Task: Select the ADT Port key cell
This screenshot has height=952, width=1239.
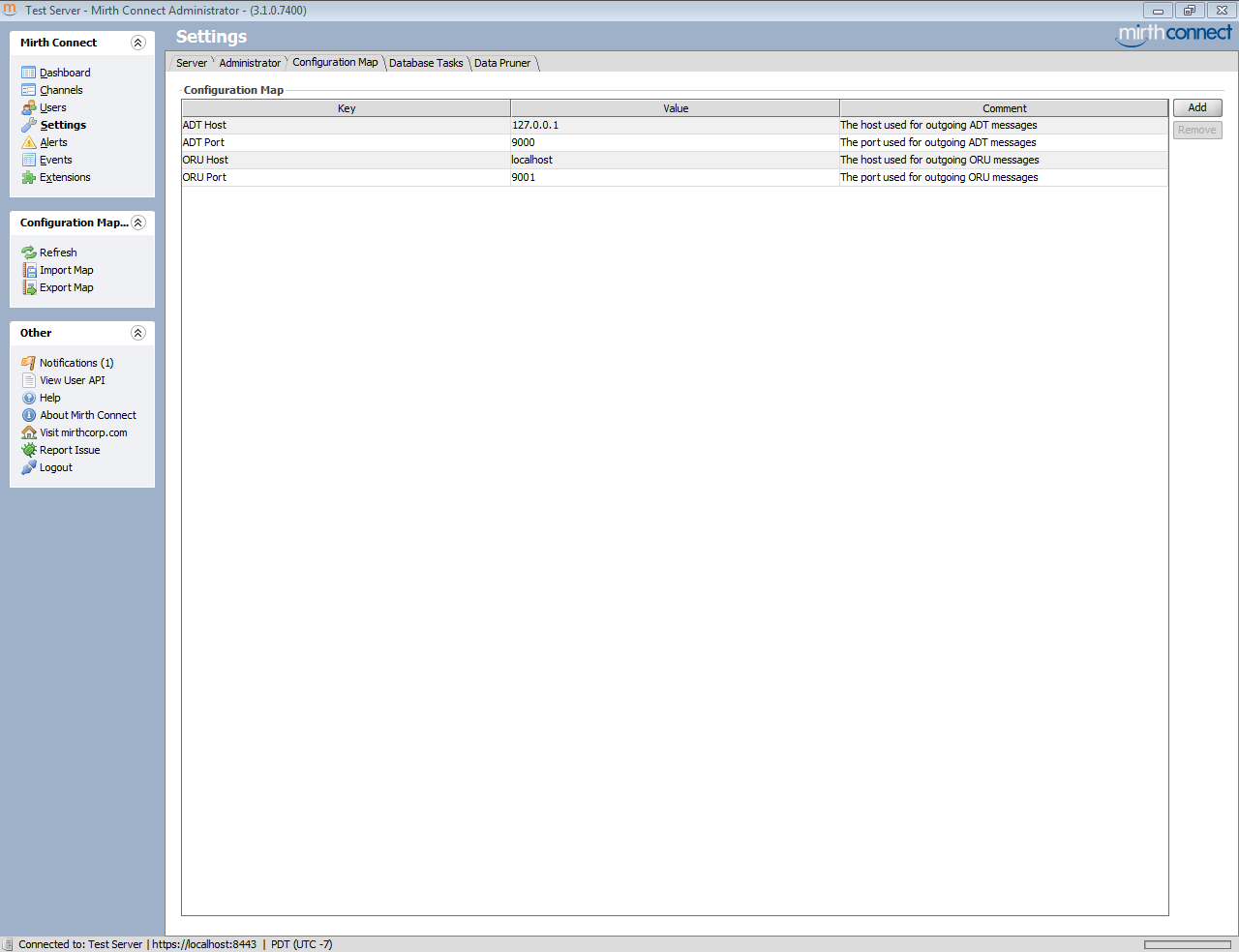Action: (347, 142)
